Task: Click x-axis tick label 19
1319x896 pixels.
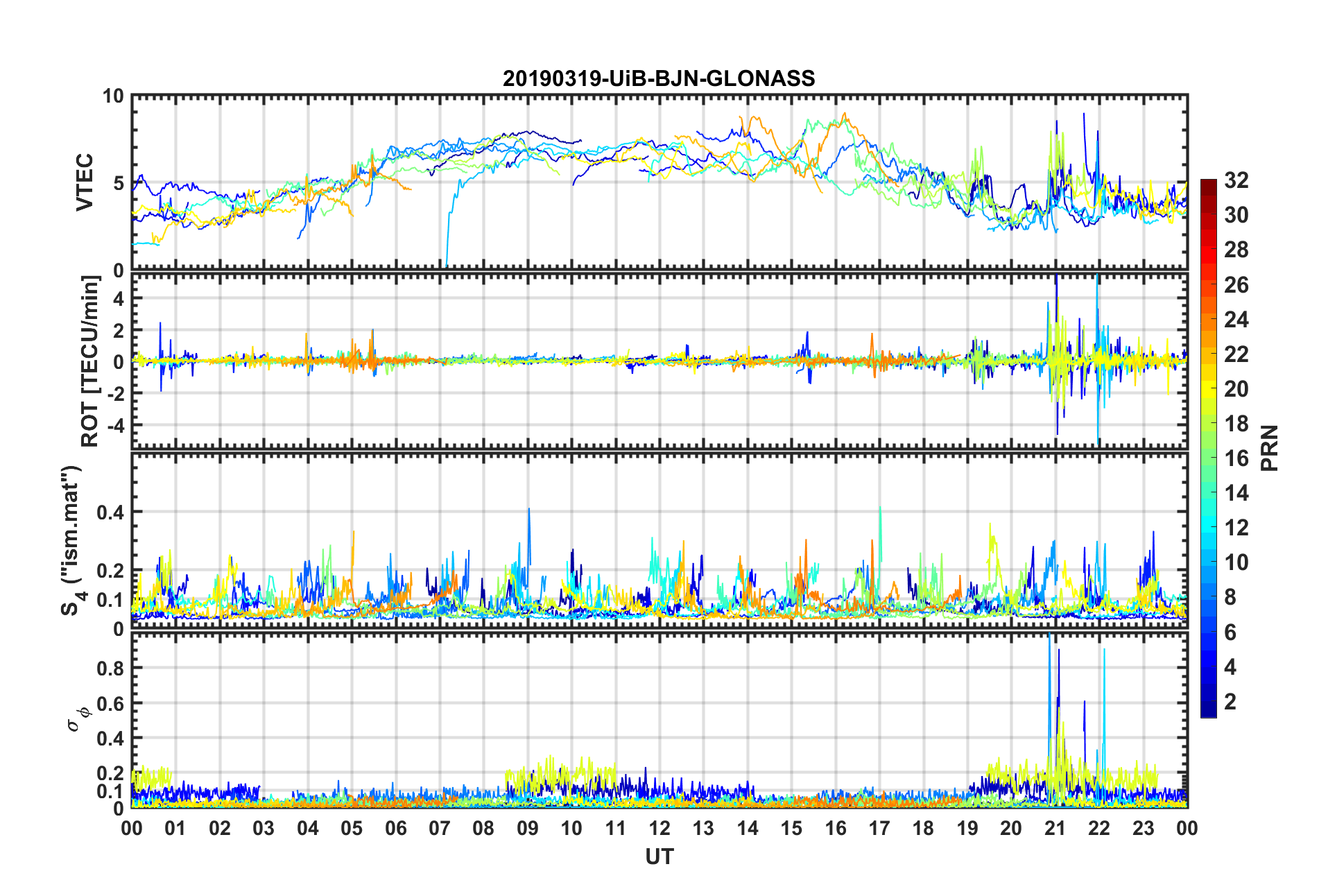Action: (967, 828)
